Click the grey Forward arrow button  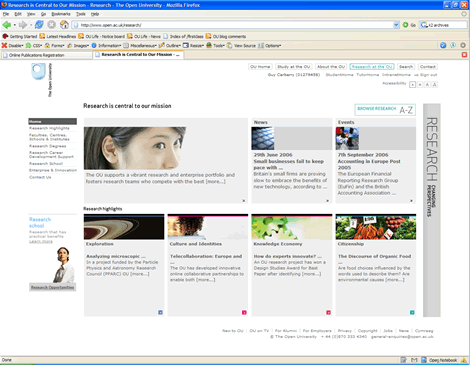coord(22,25)
